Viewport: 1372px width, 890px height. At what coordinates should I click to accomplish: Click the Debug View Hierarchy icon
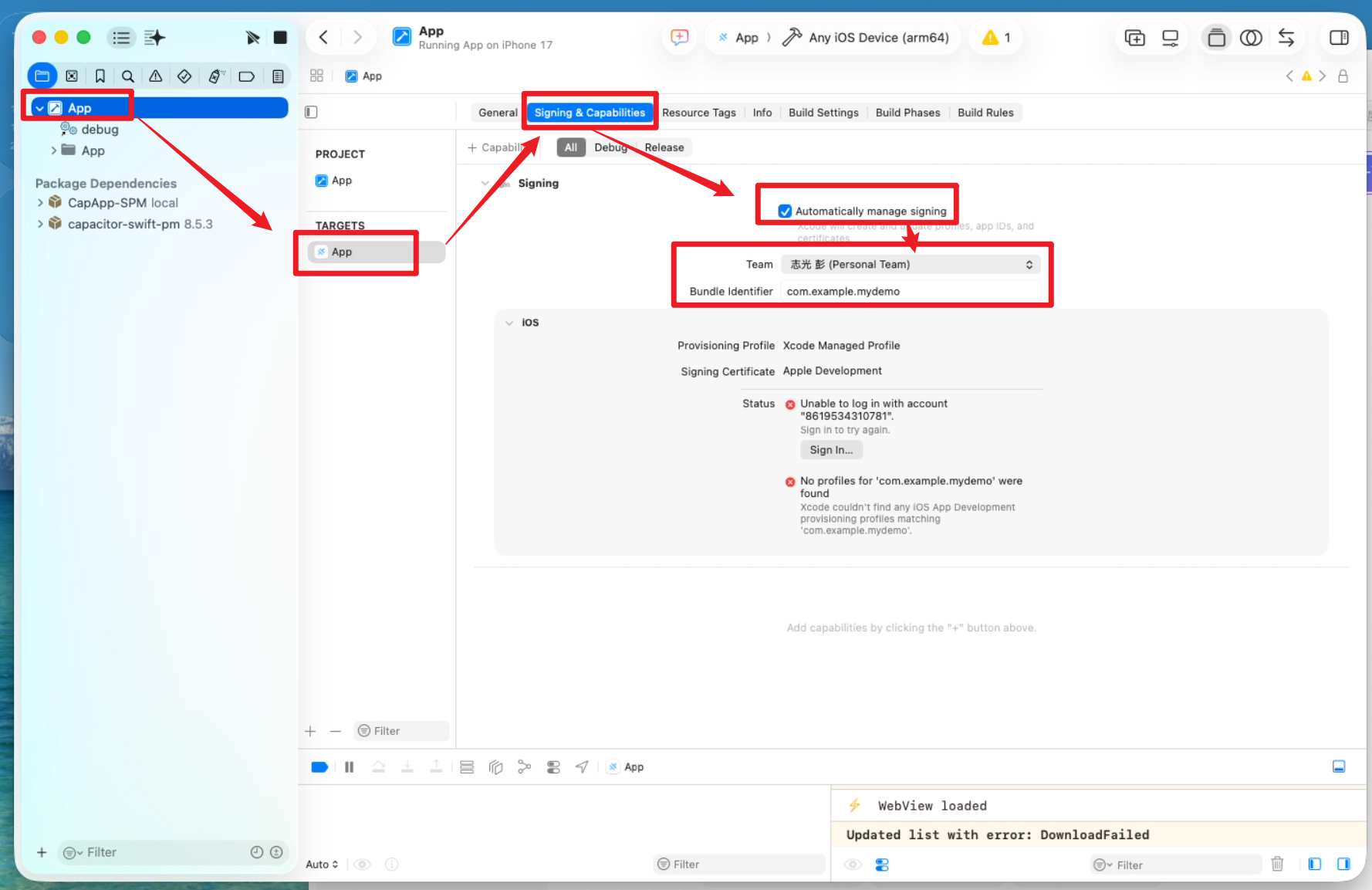point(495,766)
